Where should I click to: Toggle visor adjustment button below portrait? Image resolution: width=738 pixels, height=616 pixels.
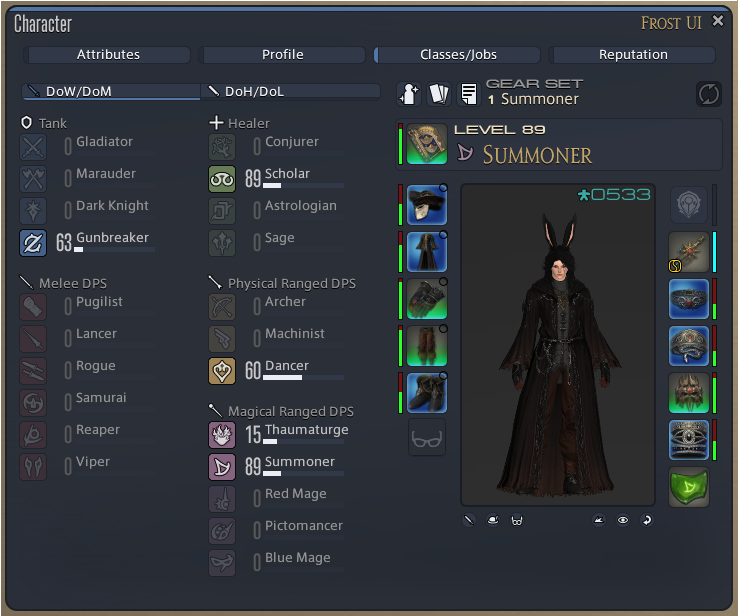[599, 520]
